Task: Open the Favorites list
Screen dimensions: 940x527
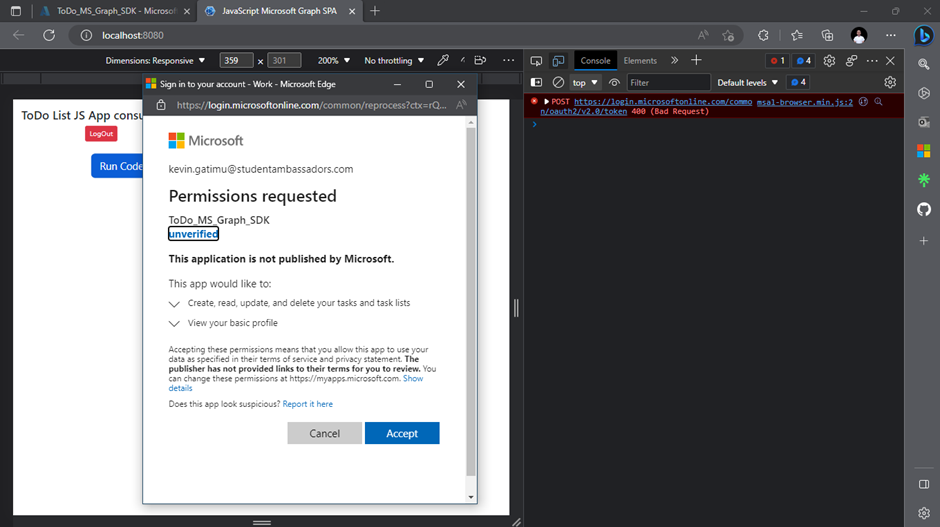Action: [x=797, y=35]
